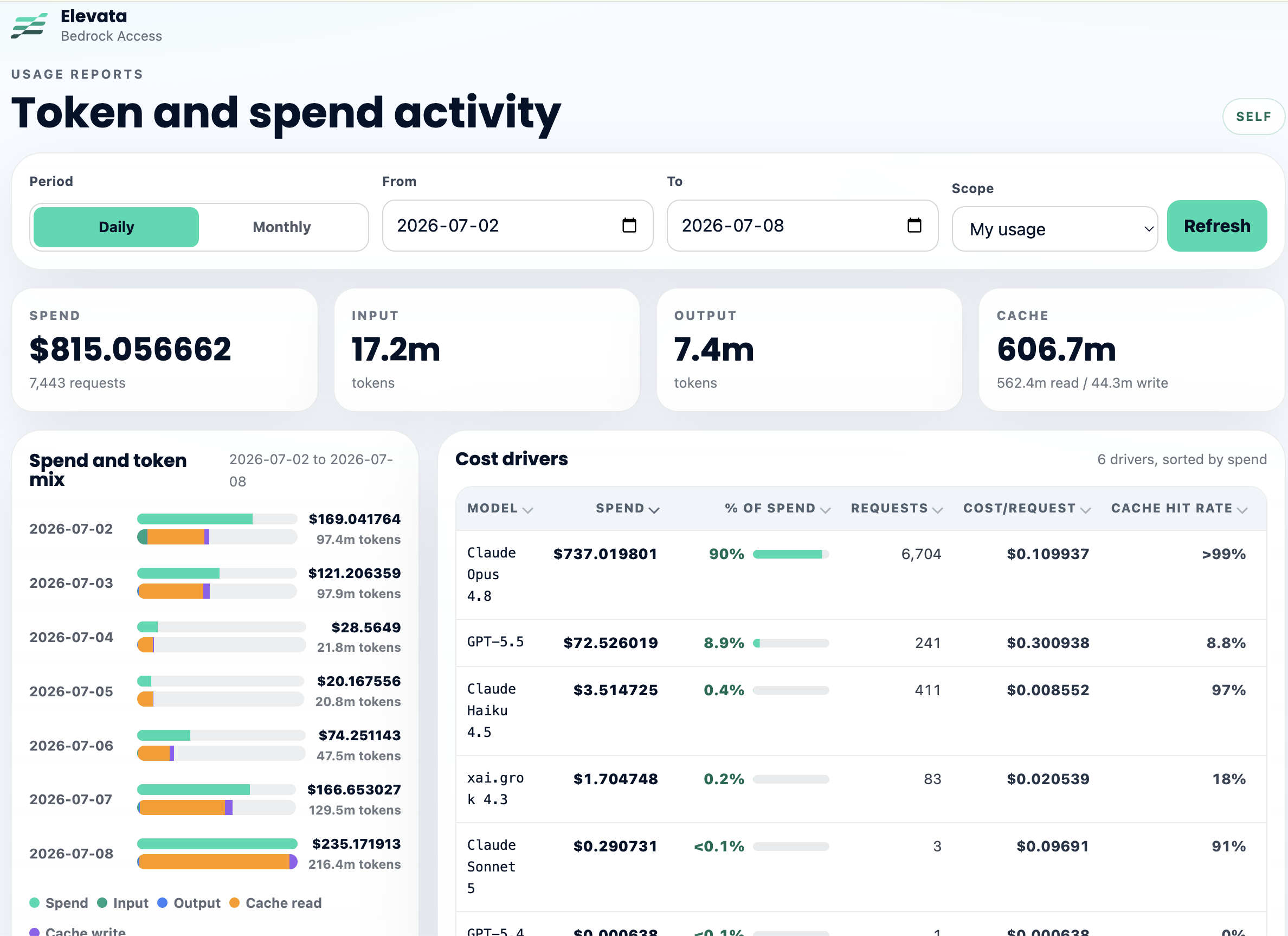Click the Bedrock Access subtitle
The width and height of the screenshot is (1288, 936).
click(x=111, y=36)
